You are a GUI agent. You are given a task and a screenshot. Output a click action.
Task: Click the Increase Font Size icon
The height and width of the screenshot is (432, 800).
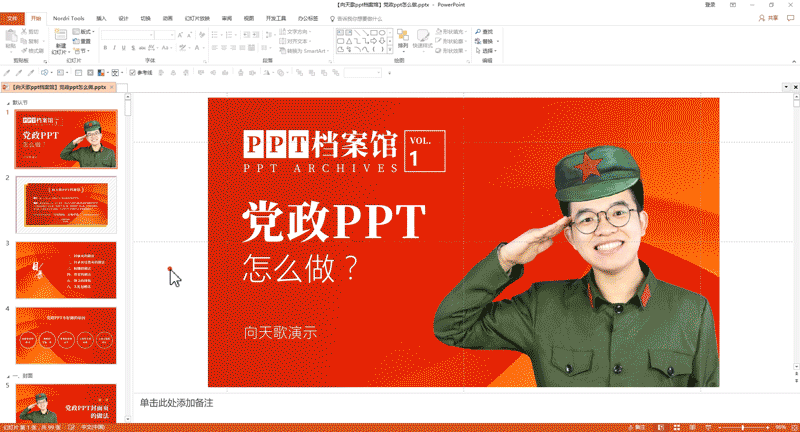point(180,35)
